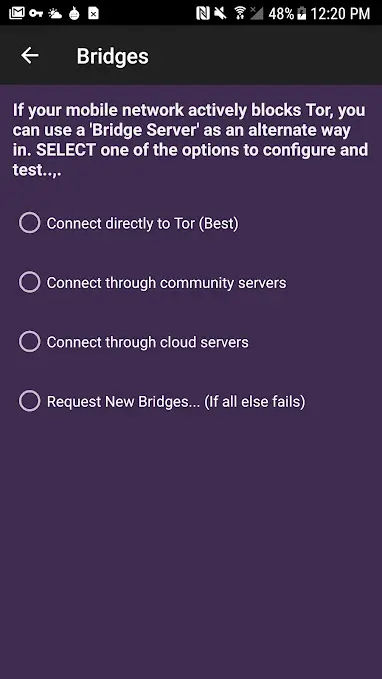
Task: Pick the Request New Bridges radio button
Action: coord(29,401)
